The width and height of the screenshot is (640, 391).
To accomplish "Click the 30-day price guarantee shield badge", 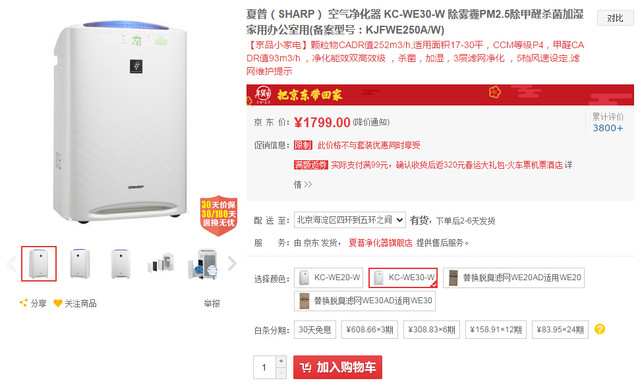I will pyautogui.click(x=218, y=215).
